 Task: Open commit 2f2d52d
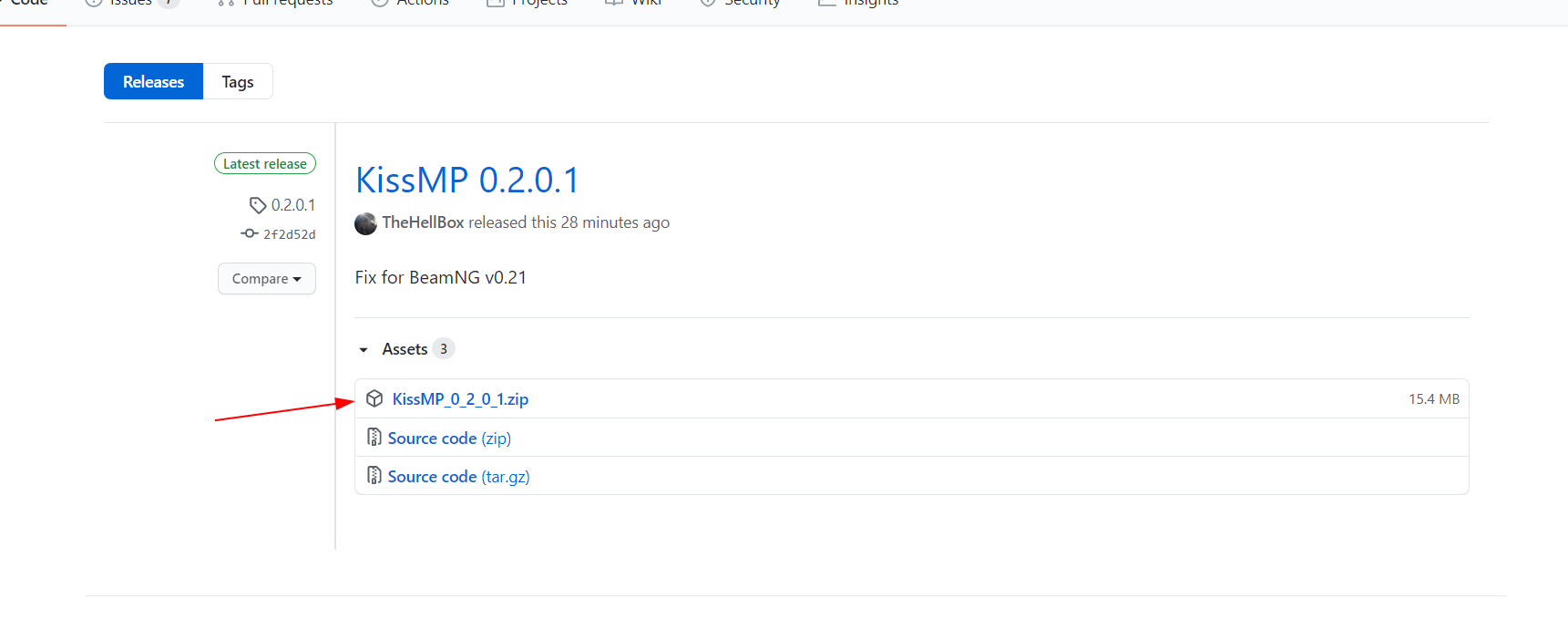[x=290, y=234]
